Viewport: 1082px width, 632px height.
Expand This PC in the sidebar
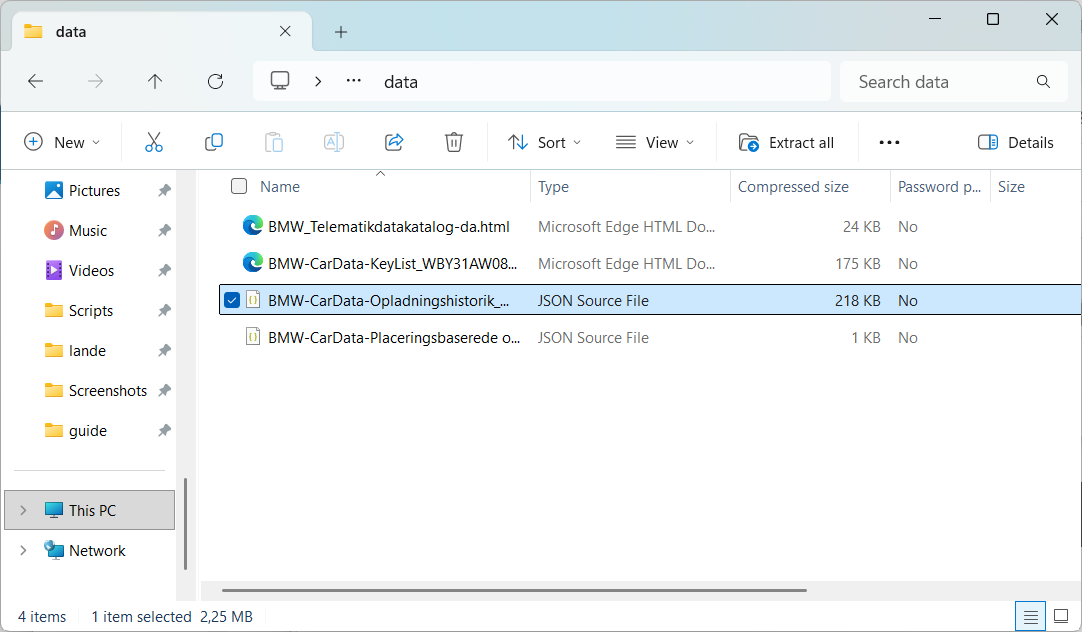pyautogui.click(x=22, y=510)
